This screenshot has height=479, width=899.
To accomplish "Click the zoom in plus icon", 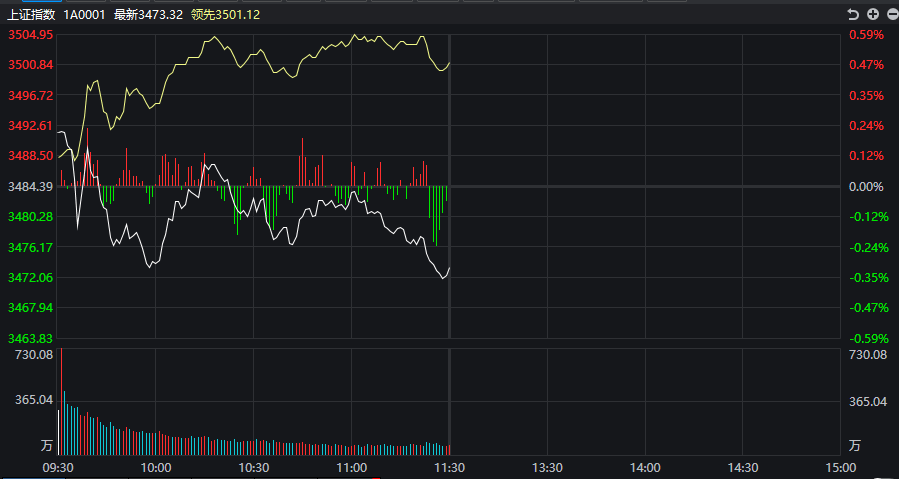I will pos(872,14).
